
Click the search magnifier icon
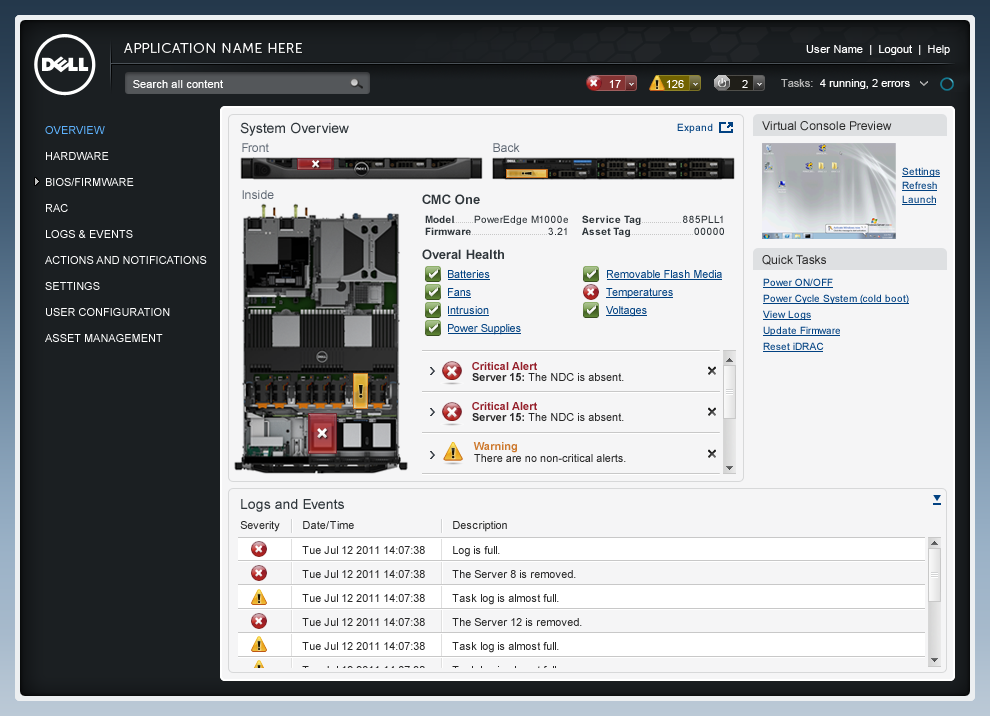[356, 83]
